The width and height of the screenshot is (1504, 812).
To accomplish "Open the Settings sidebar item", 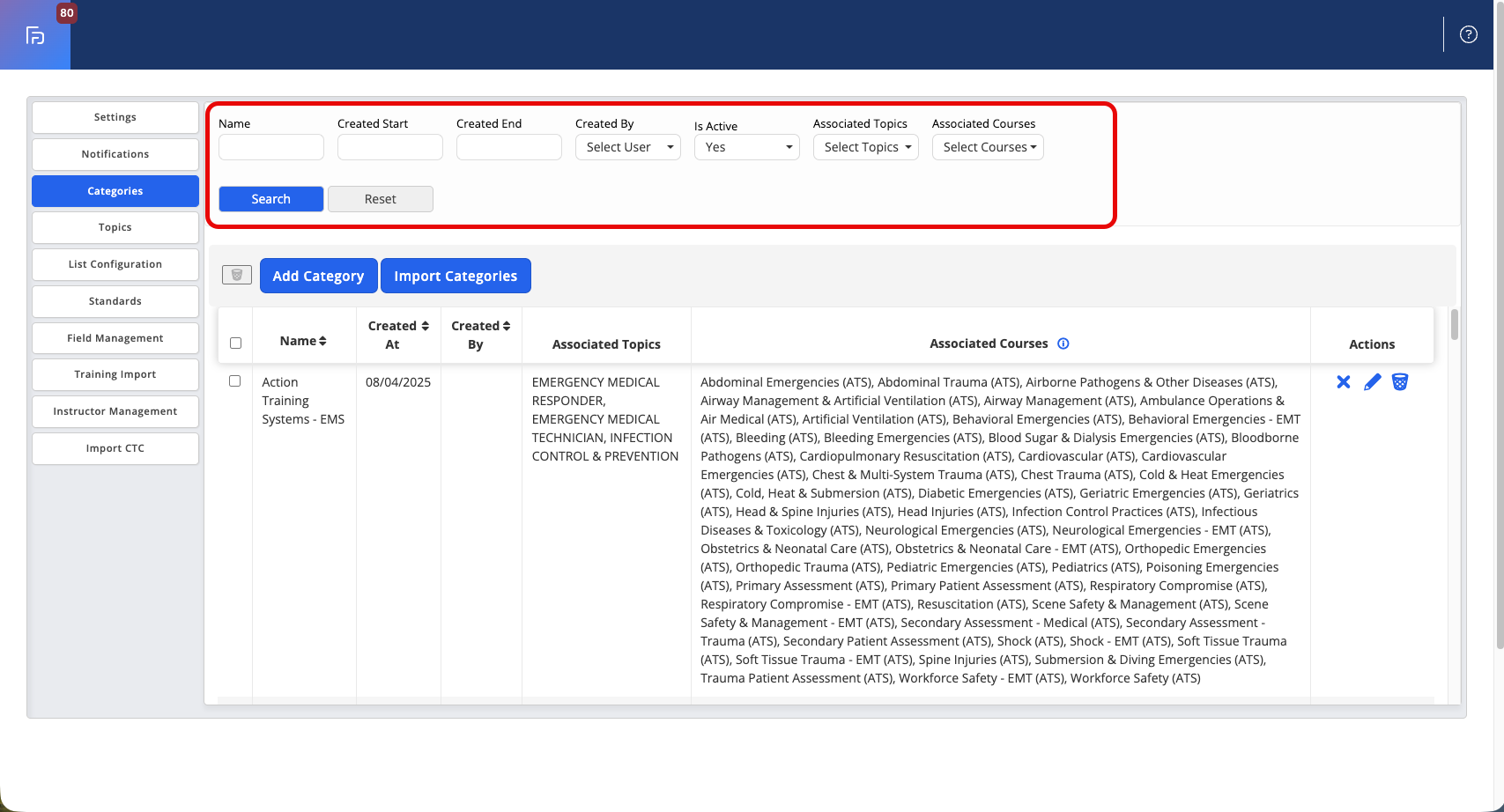I will pyautogui.click(x=115, y=117).
